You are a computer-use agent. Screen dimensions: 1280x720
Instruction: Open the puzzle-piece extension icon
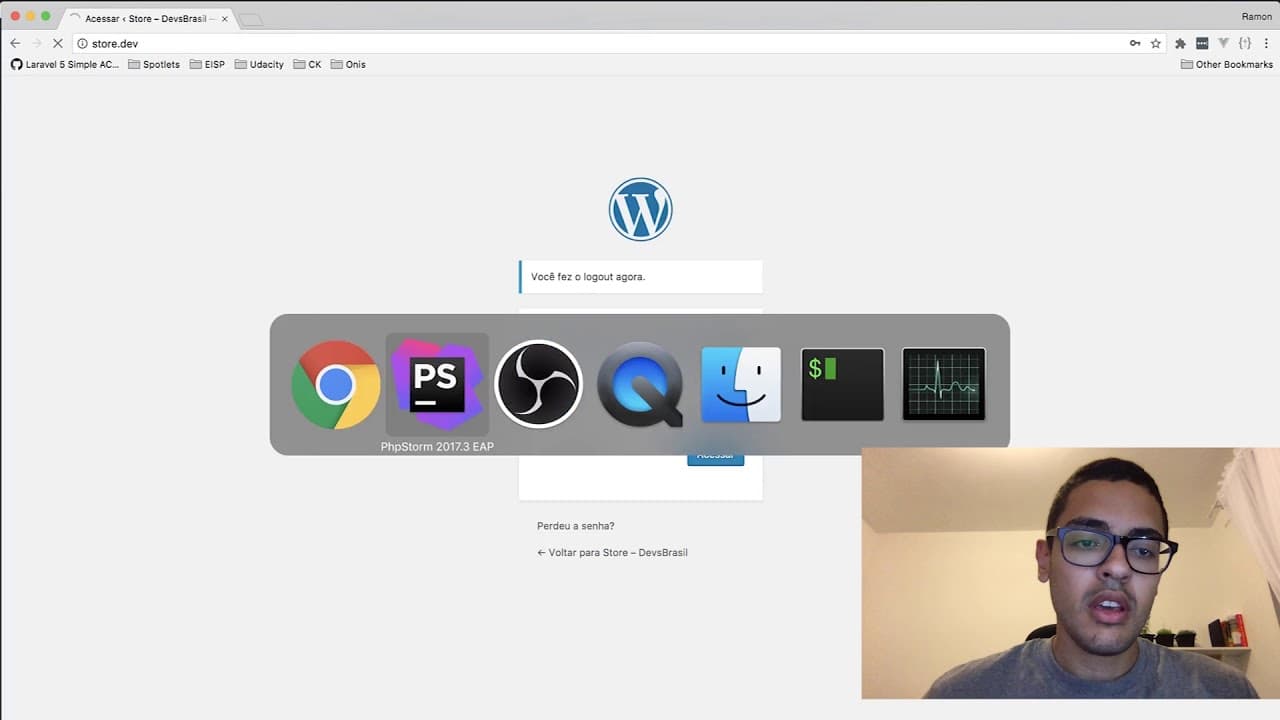1180,43
